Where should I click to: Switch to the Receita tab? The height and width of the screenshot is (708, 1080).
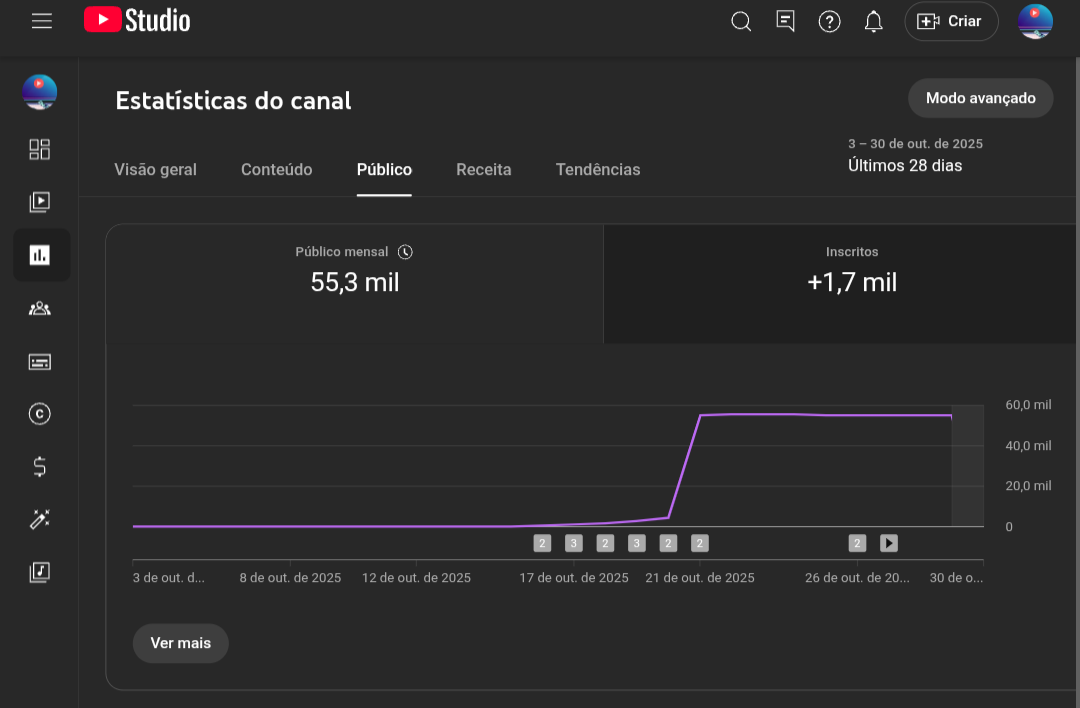coord(484,170)
